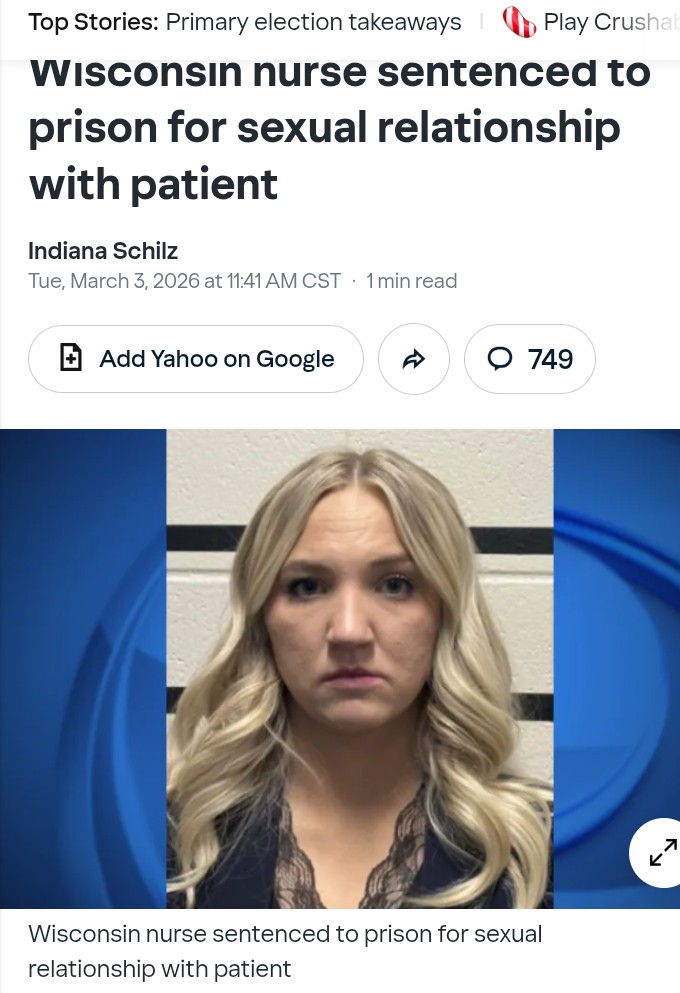This screenshot has height=993, width=680.
Task: Click the 749 comment count
Action: coord(550,359)
